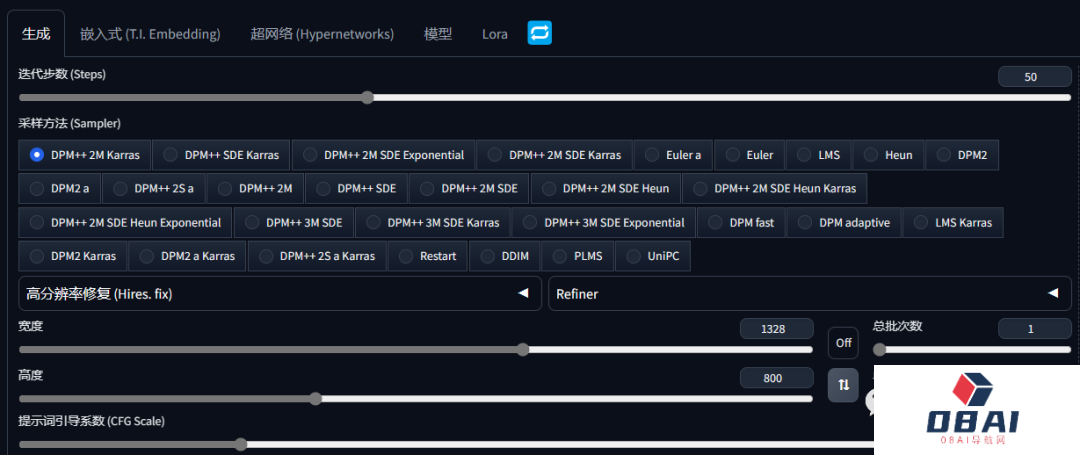
Task: Click the blue refresh icon beside Lora
Action: tap(540, 33)
